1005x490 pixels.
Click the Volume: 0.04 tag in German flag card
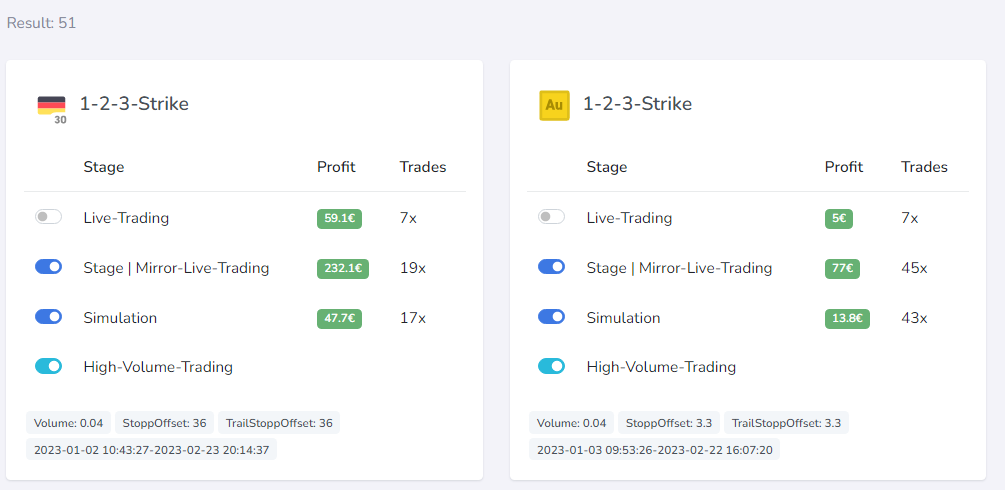[x=69, y=423]
